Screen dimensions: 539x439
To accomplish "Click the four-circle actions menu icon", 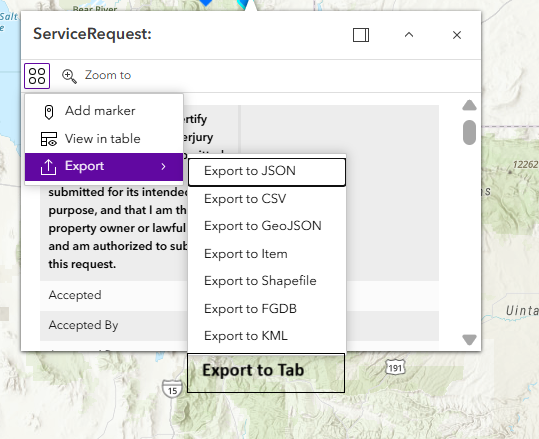I will tap(37, 76).
